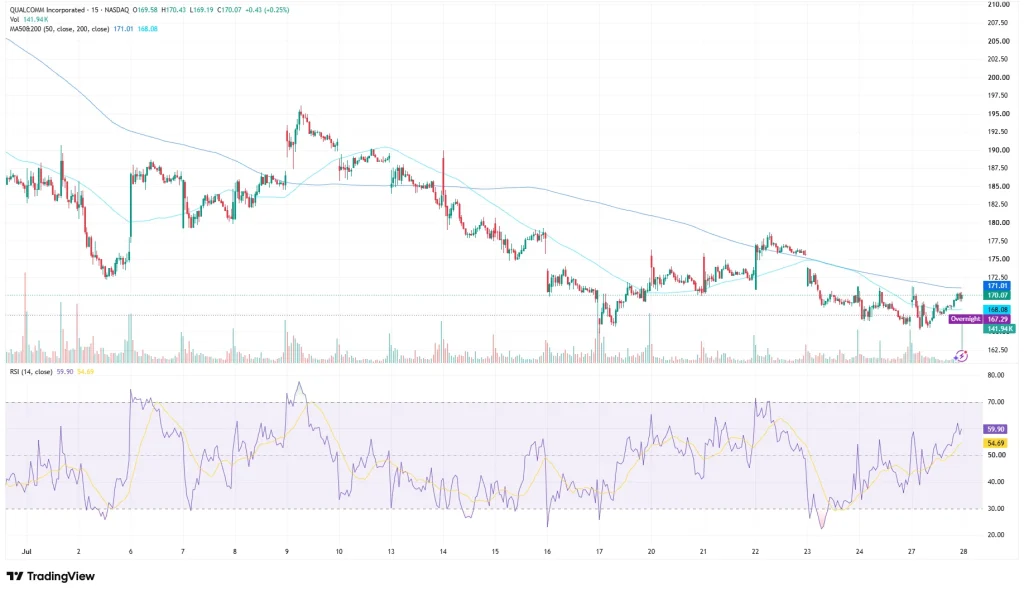Image resolution: width=1024 pixels, height=593 pixels.
Task: Click the 195.00 price scale label
Action: click(999, 114)
